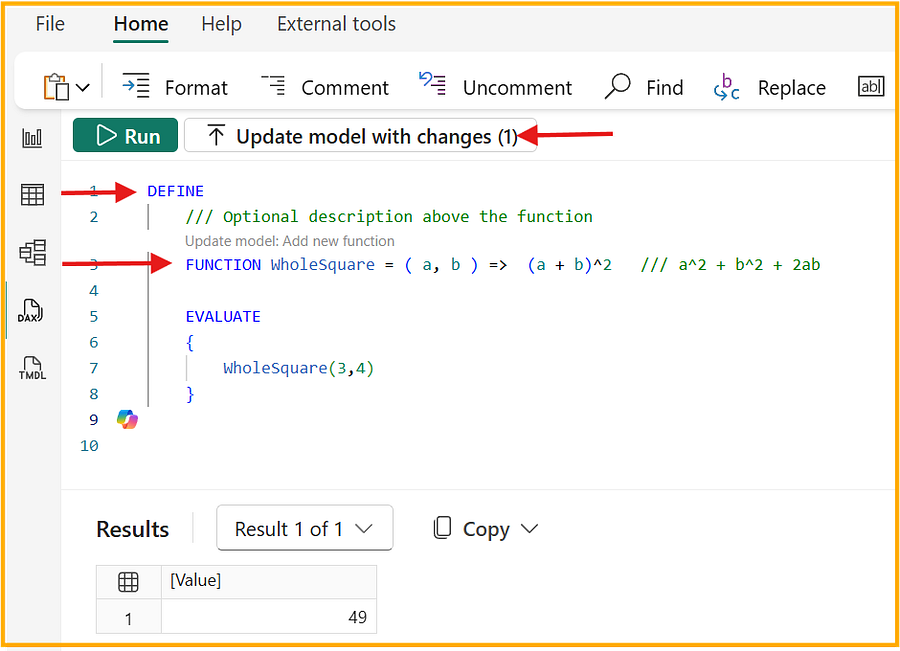Open the File menu

50,23
